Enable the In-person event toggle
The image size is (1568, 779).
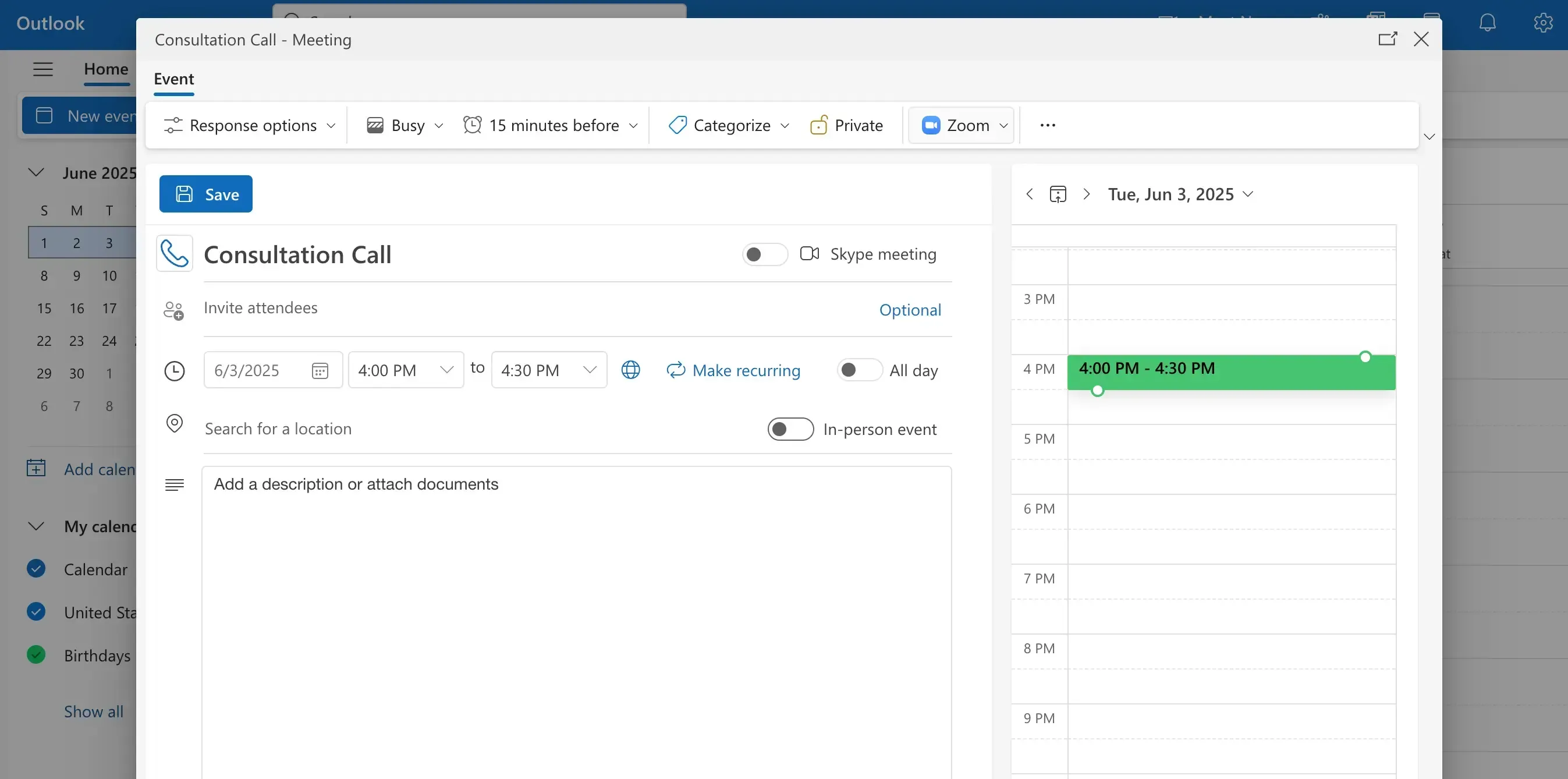pyautogui.click(x=789, y=429)
